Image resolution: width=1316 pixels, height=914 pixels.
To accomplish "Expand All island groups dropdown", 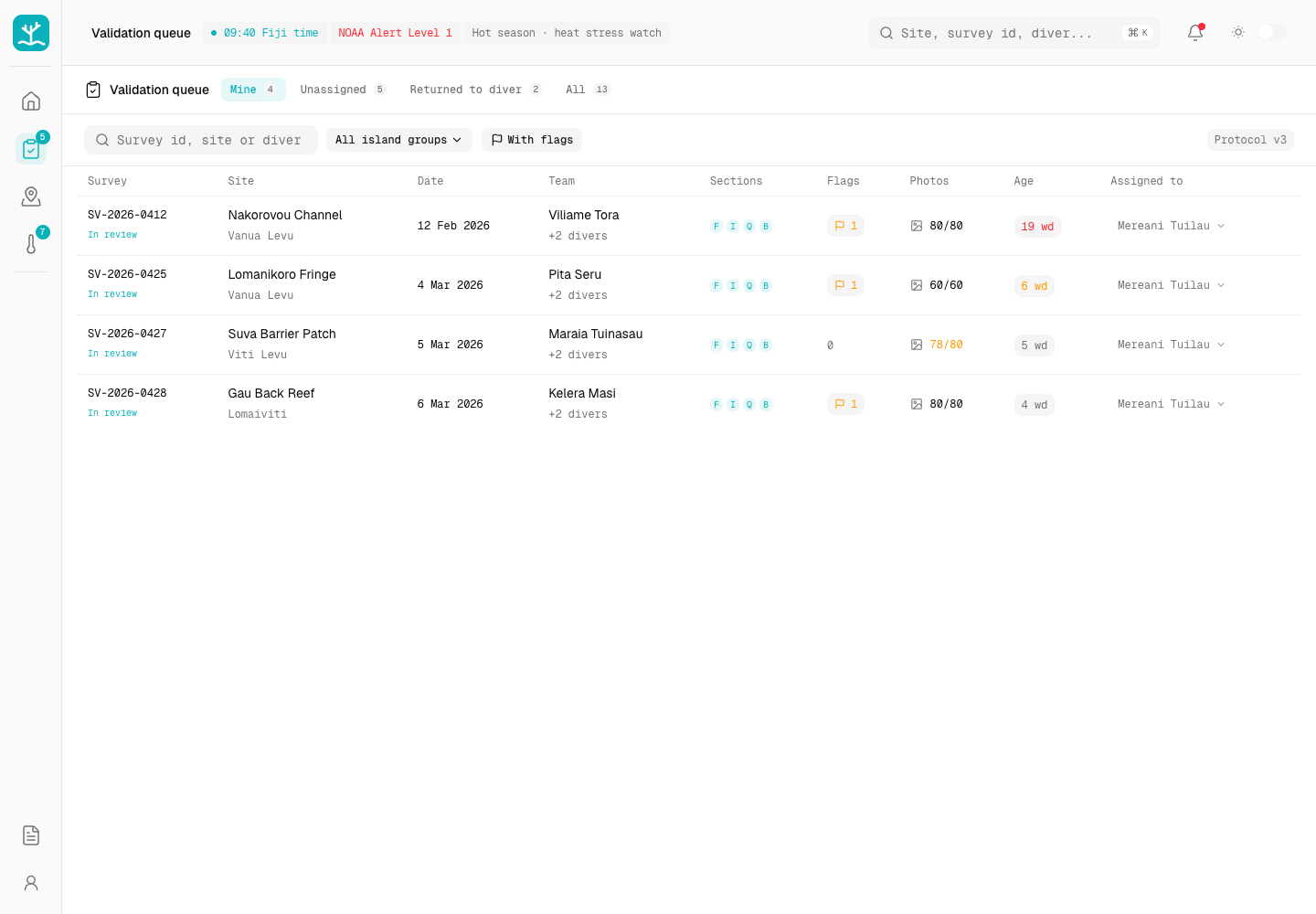I will [398, 140].
